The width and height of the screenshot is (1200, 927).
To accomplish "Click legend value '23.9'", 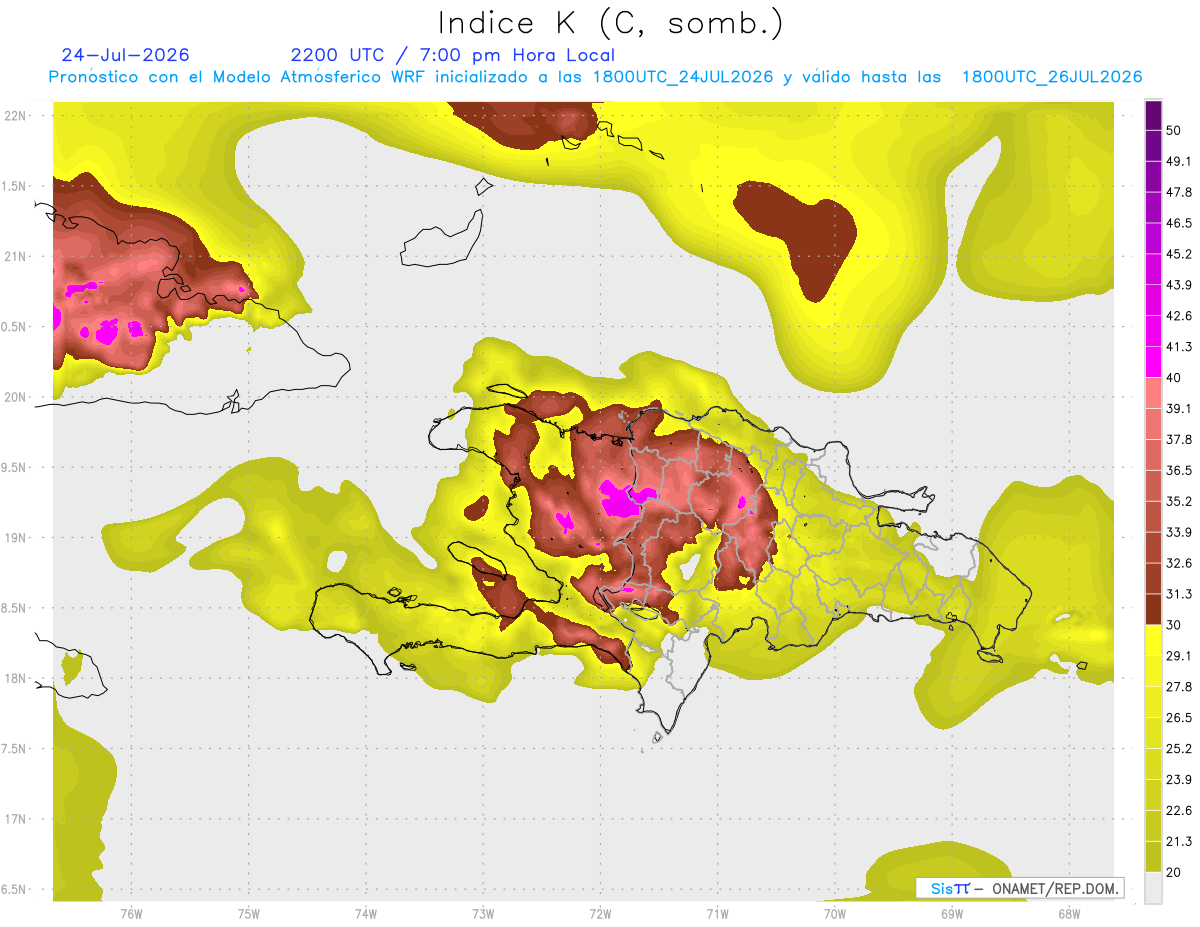I will [1177, 779].
